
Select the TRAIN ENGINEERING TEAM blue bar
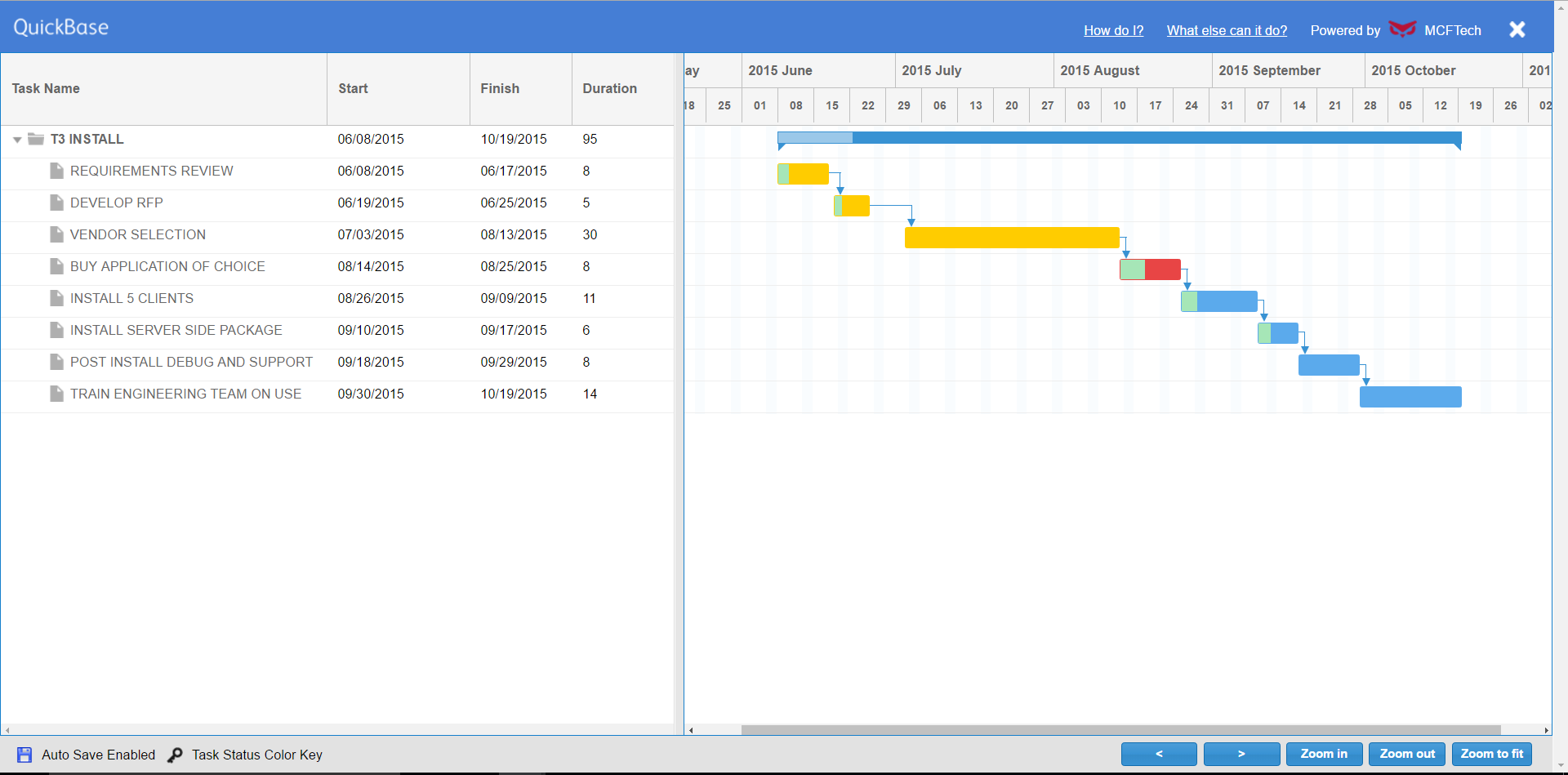tap(1410, 397)
